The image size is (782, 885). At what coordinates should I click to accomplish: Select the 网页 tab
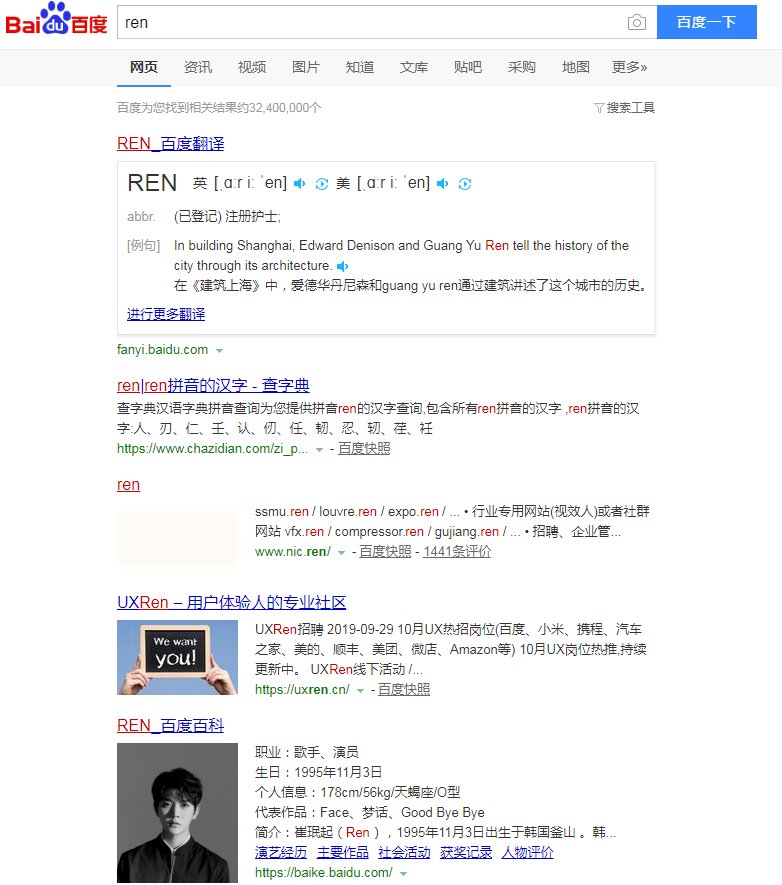[144, 67]
